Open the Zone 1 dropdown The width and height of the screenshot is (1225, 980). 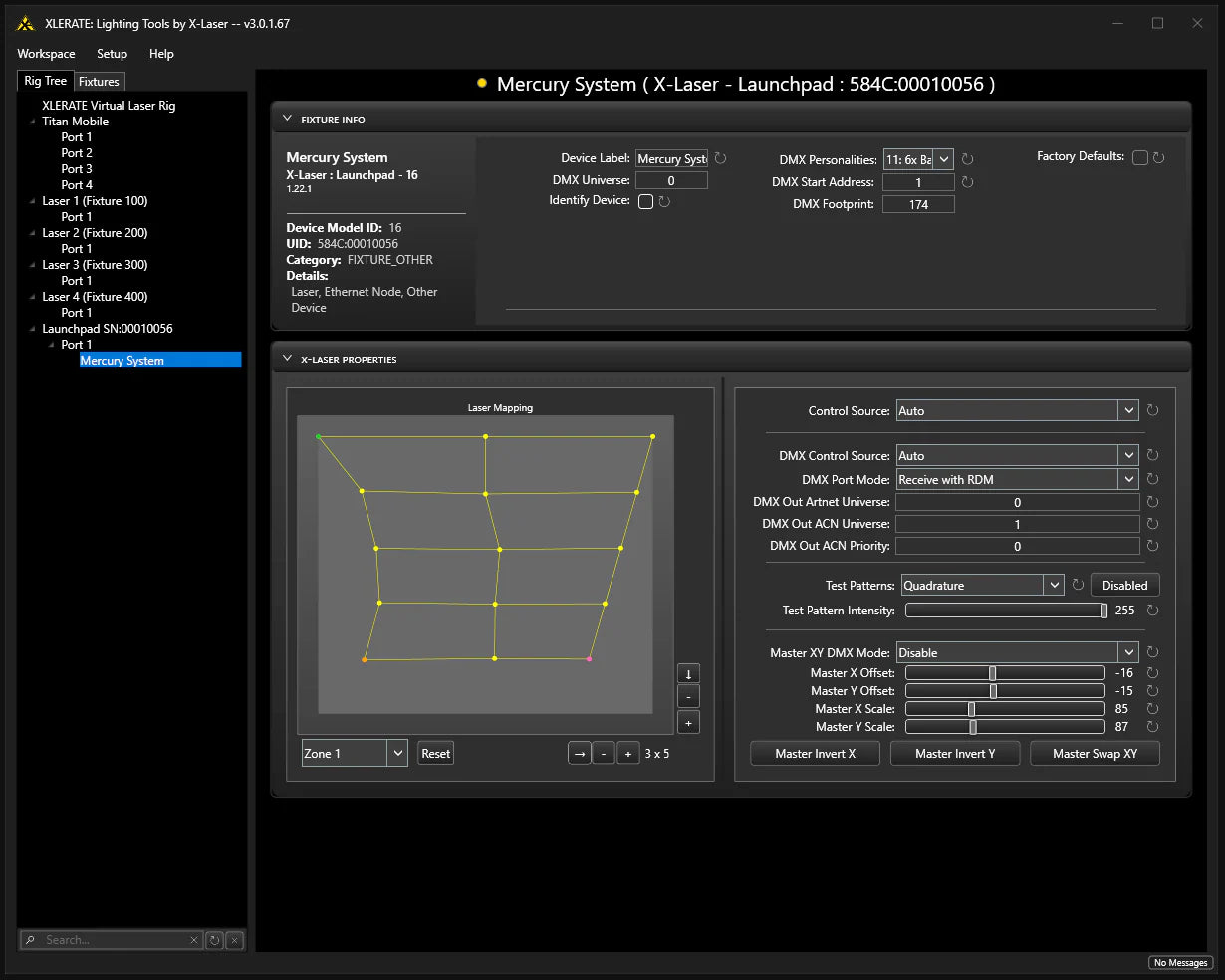(397, 754)
